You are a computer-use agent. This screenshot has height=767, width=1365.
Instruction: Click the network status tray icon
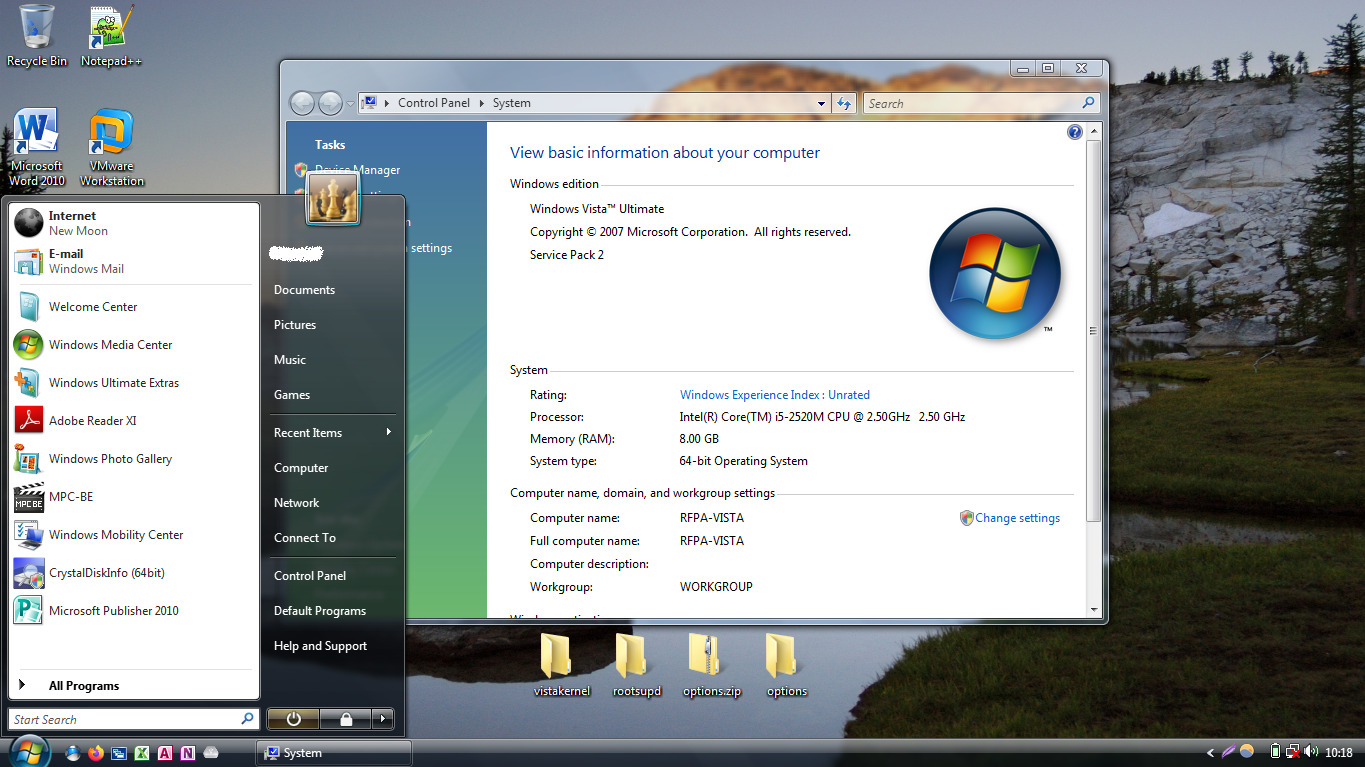coord(1293,752)
